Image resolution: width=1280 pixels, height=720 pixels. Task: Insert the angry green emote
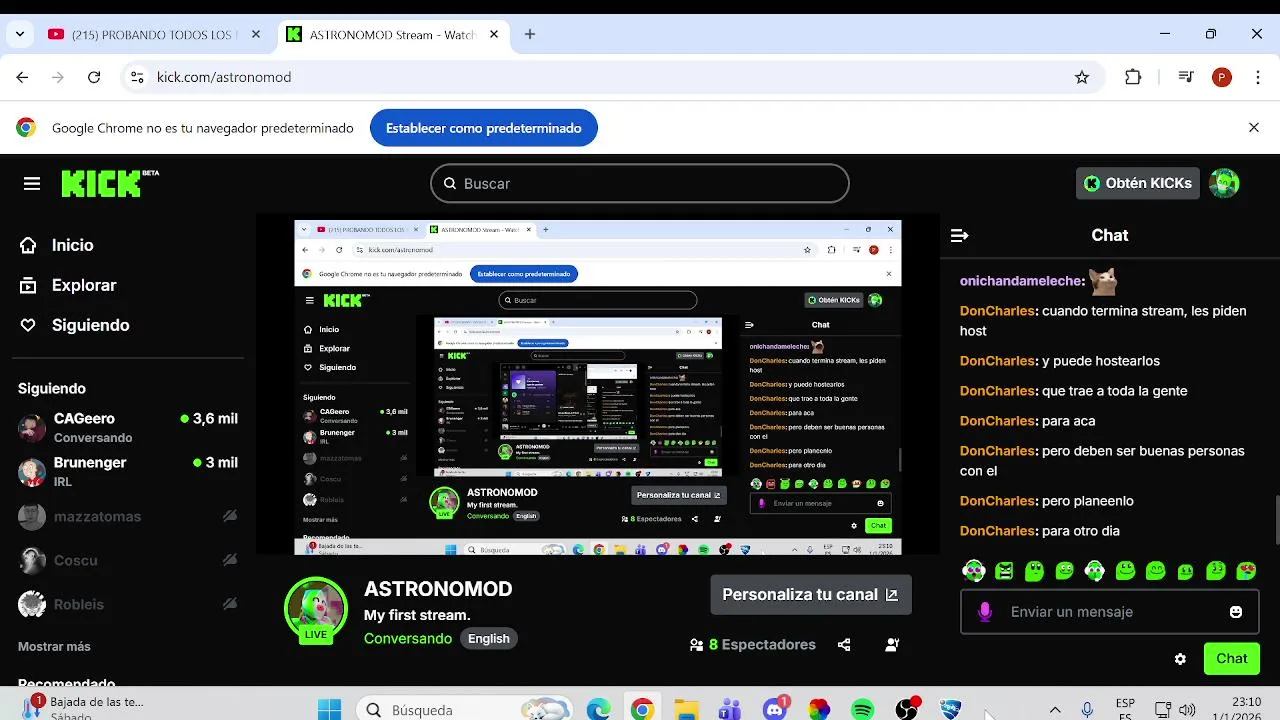click(x=1004, y=571)
